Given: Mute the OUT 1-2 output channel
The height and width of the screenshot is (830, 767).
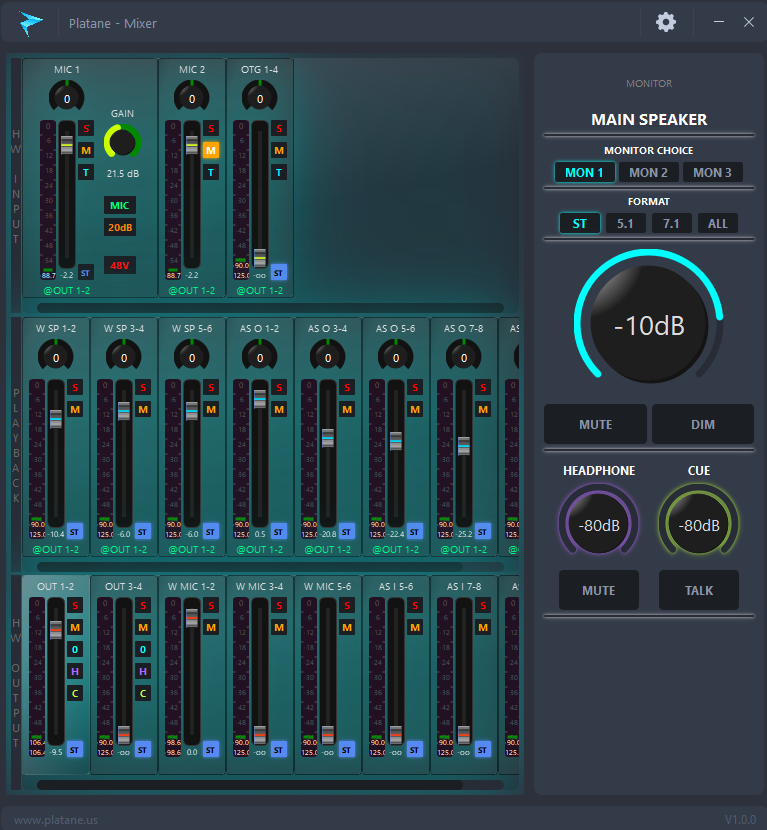Looking at the screenshot, I should 75,627.
